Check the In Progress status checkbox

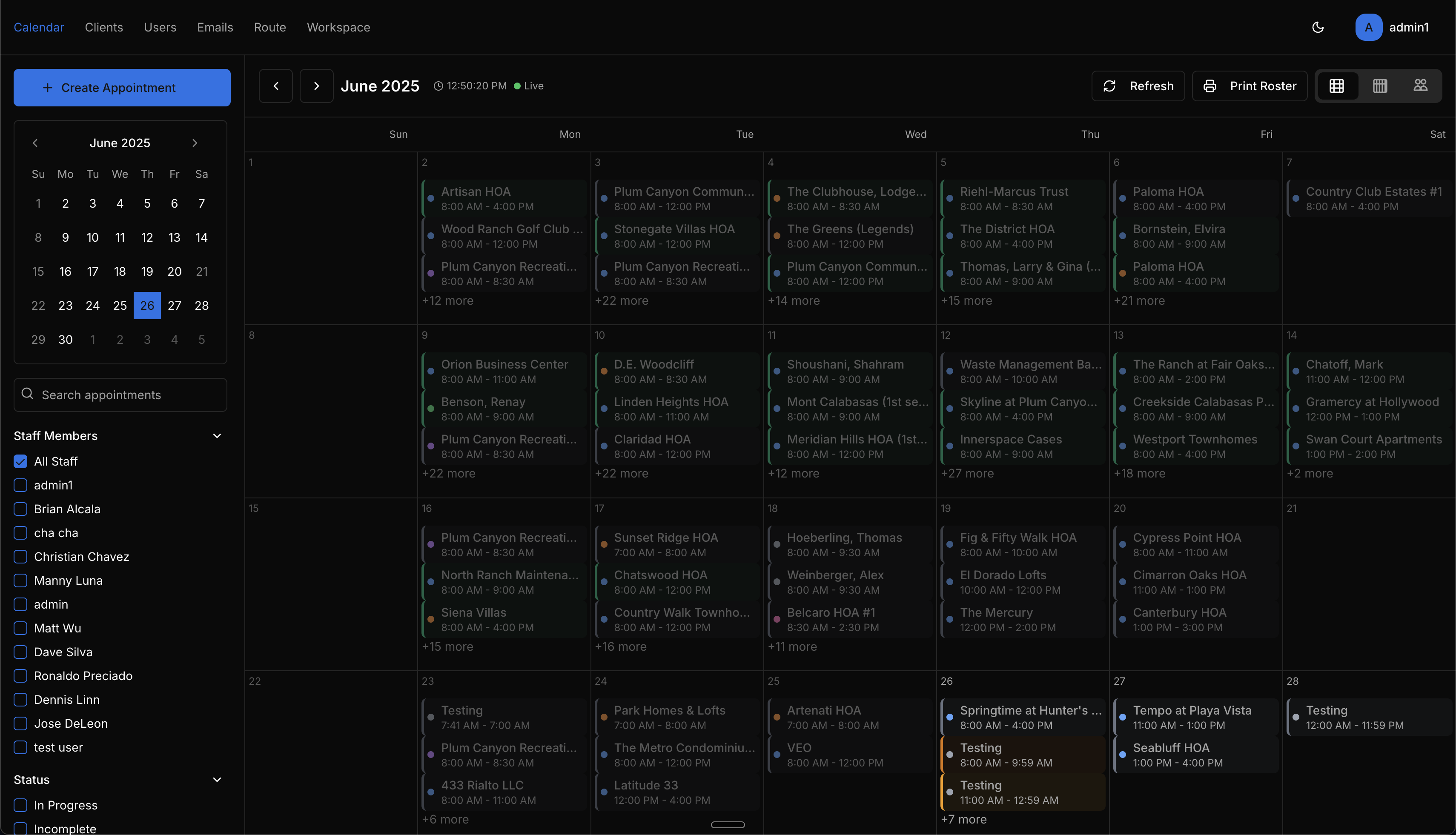point(21,805)
